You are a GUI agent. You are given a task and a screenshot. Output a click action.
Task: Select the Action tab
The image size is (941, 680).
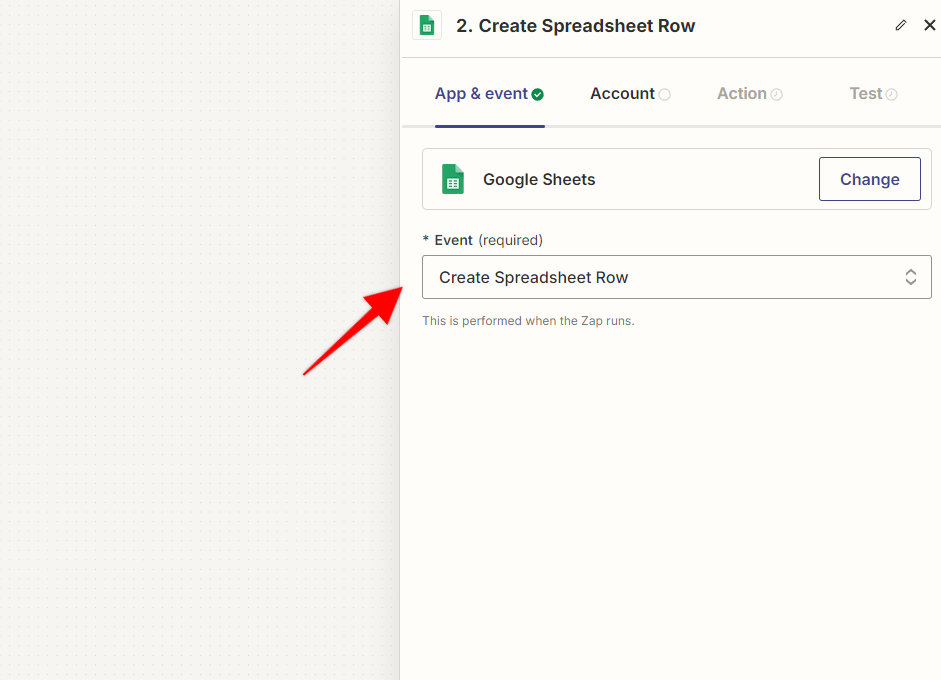742,93
